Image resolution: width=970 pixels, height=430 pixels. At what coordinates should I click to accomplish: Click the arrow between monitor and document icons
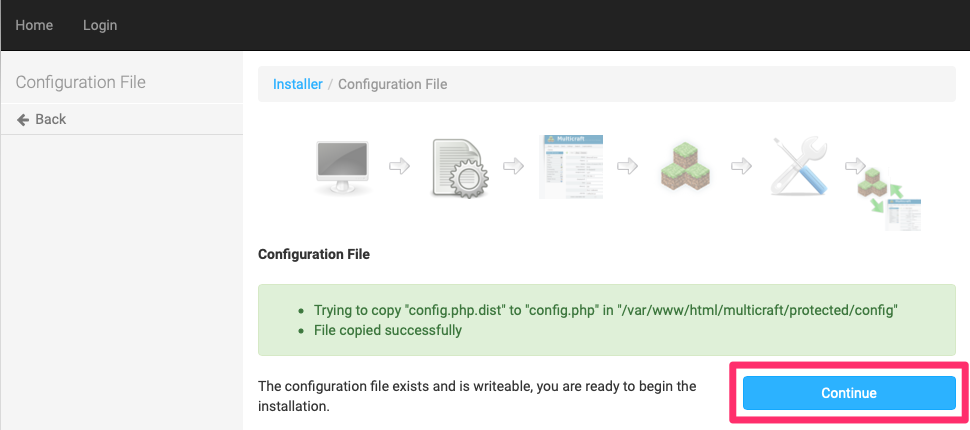click(399, 165)
